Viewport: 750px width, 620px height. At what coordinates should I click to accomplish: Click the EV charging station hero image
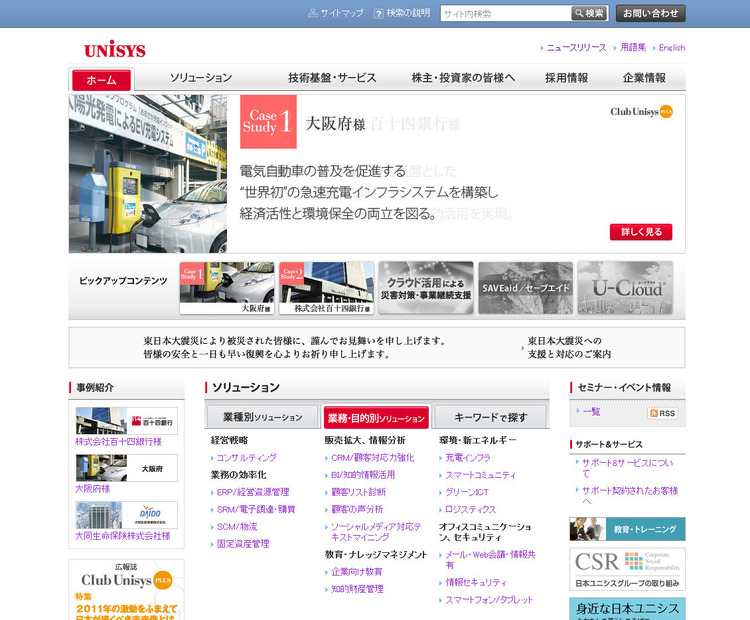(x=148, y=174)
